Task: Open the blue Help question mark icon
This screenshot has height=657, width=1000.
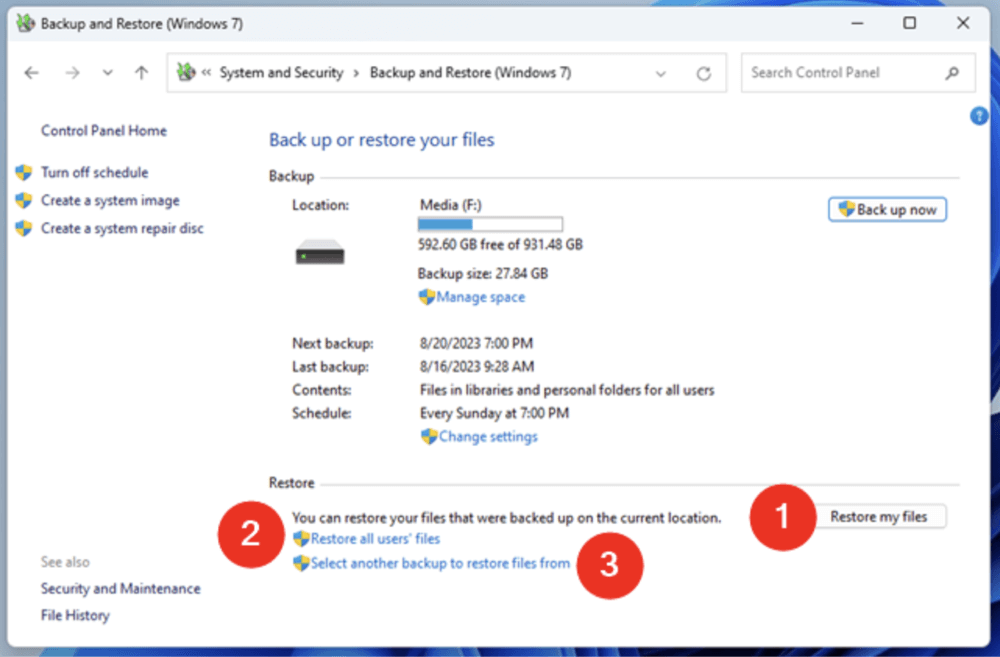Action: (x=979, y=116)
